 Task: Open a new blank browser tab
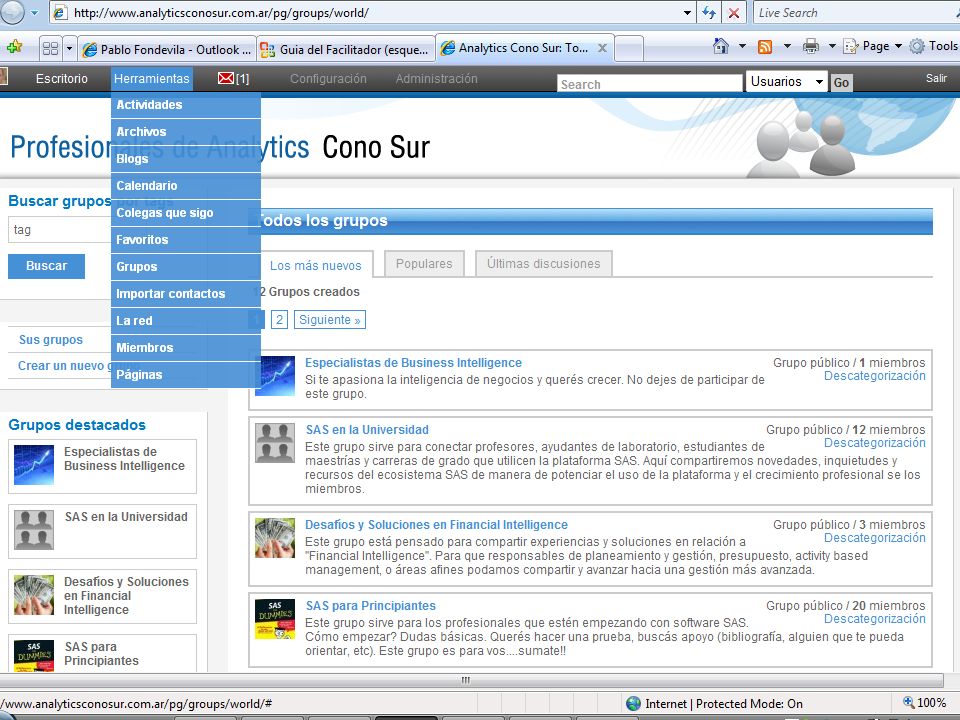(629, 49)
